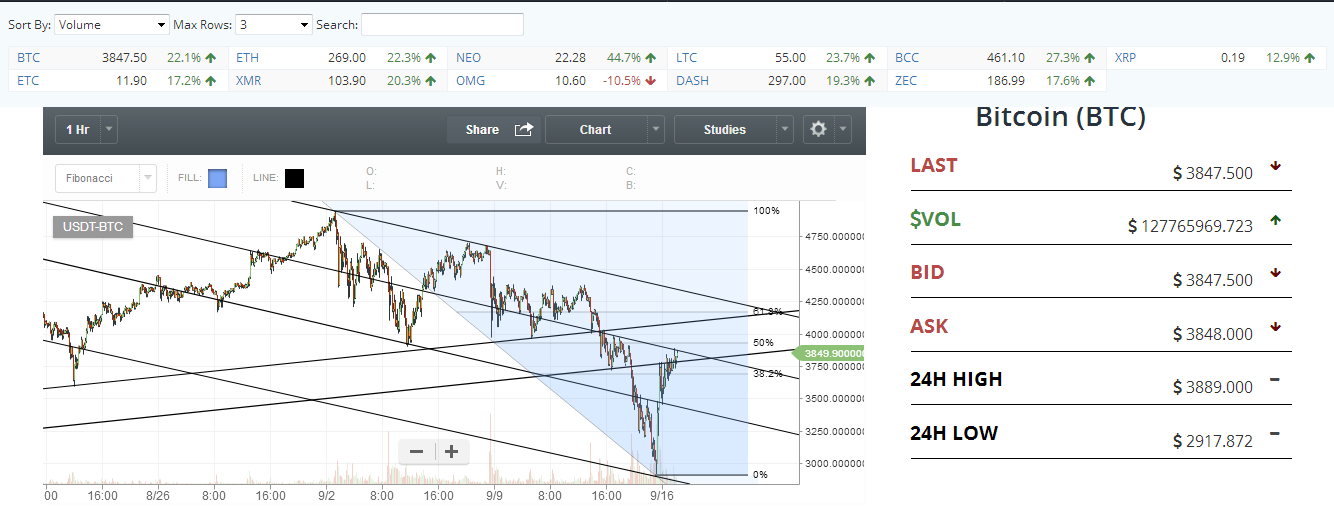
Task: Click into the Search input field
Action: pos(442,24)
